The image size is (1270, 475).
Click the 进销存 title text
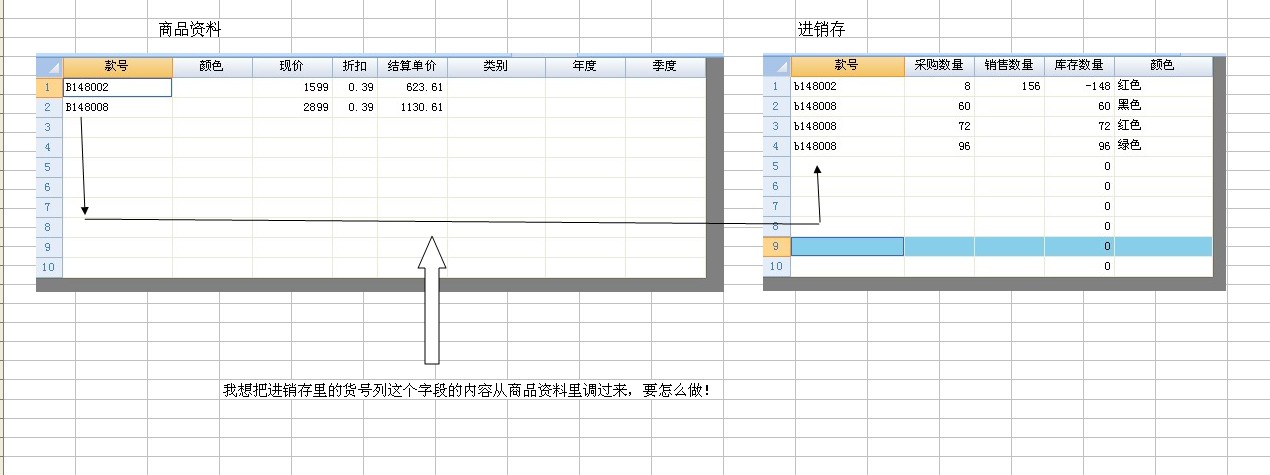822,30
